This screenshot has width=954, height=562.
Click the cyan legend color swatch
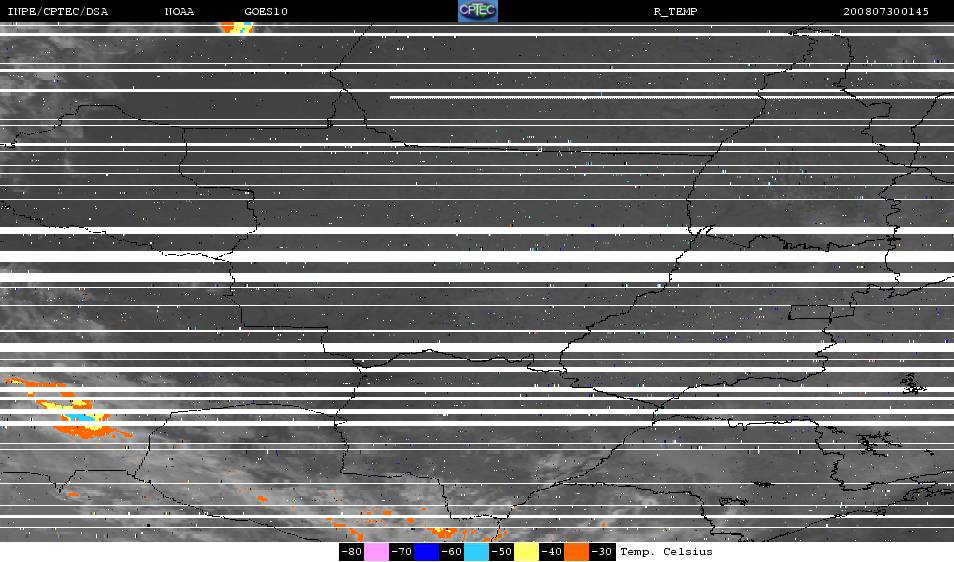(476, 552)
